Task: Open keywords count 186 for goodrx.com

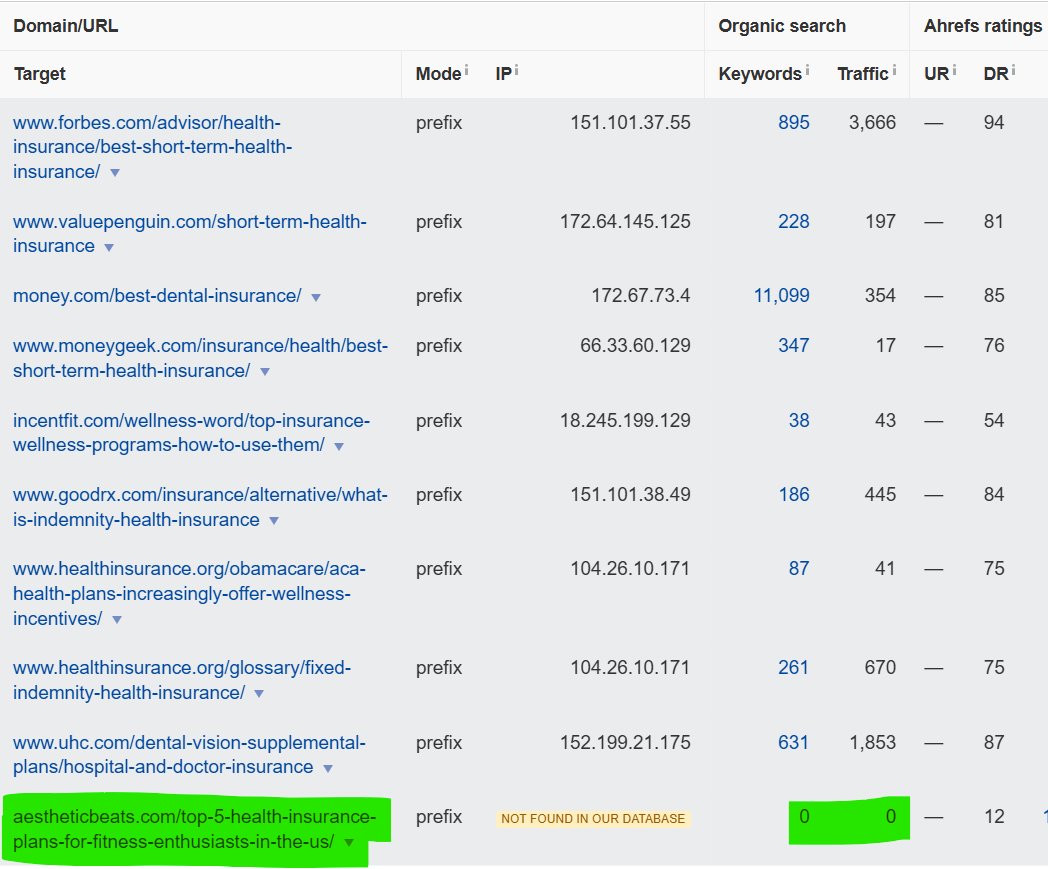Action: point(793,495)
